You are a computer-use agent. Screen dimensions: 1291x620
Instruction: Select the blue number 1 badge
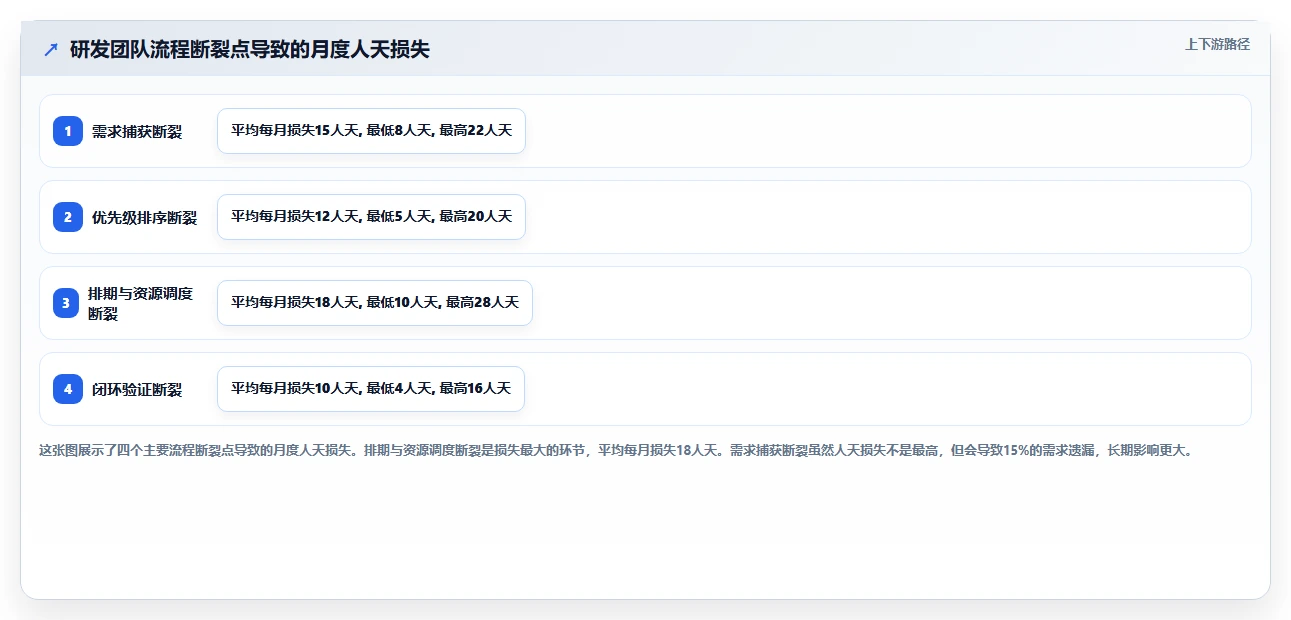(68, 131)
